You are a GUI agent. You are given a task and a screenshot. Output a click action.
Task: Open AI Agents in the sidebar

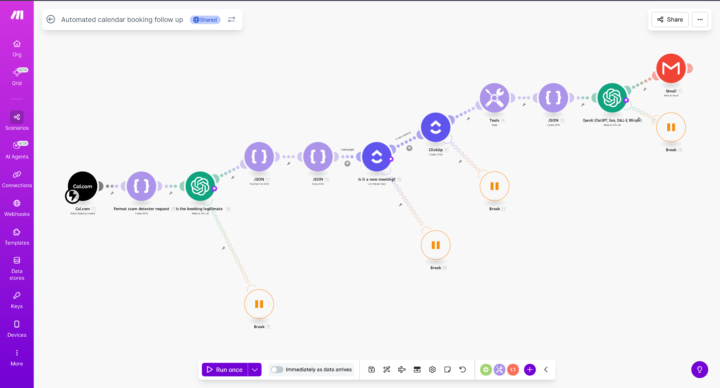pyautogui.click(x=17, y=150)
